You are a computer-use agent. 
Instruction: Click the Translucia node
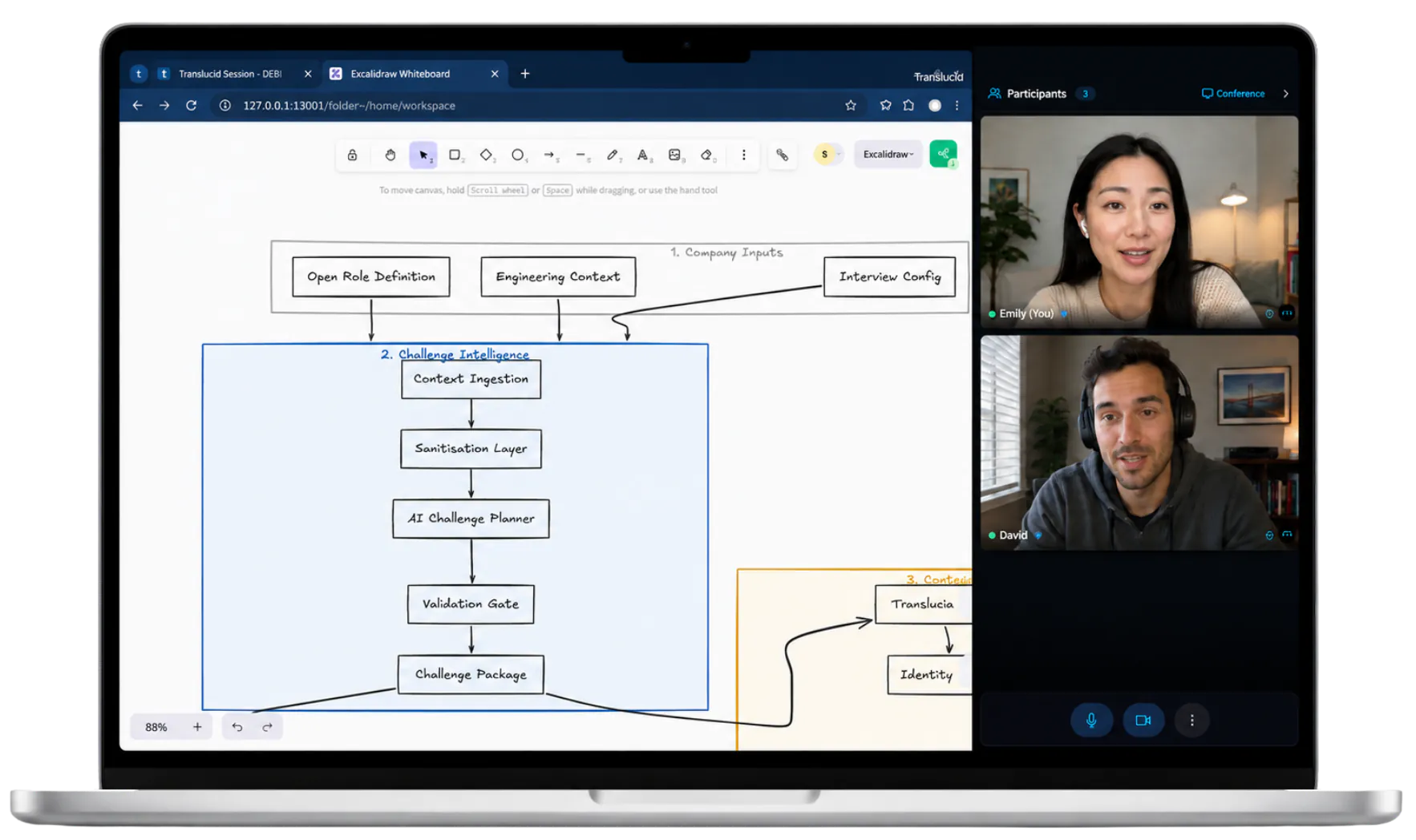pos(923,604)
